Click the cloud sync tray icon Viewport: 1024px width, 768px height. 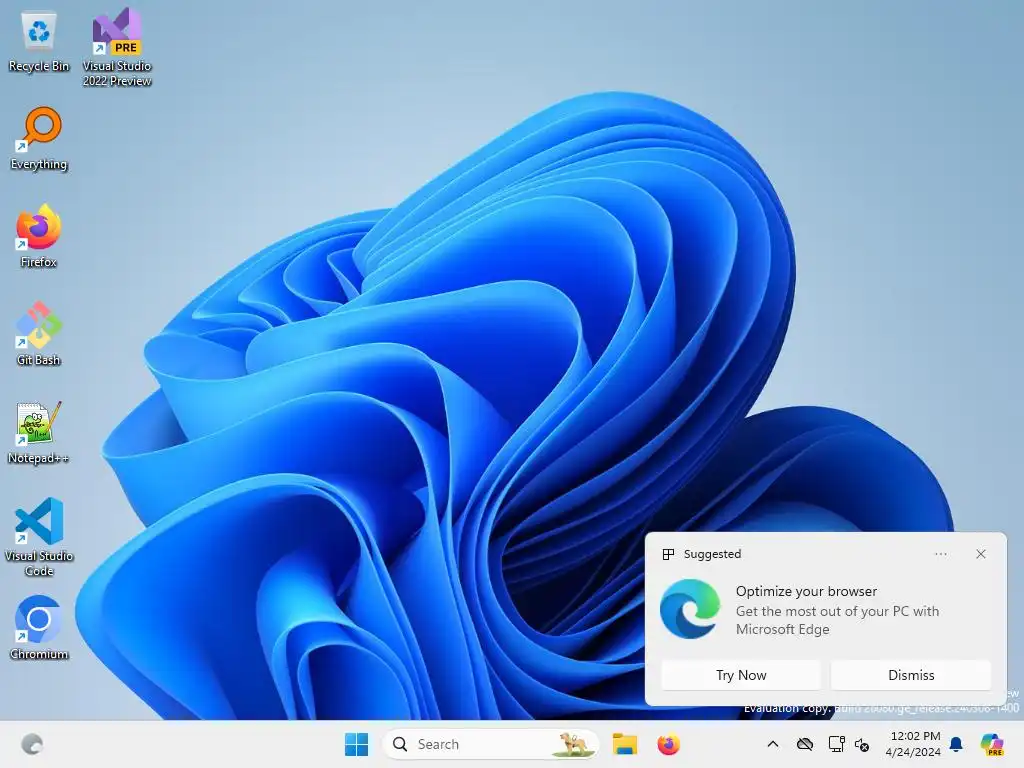pos(805,744)
